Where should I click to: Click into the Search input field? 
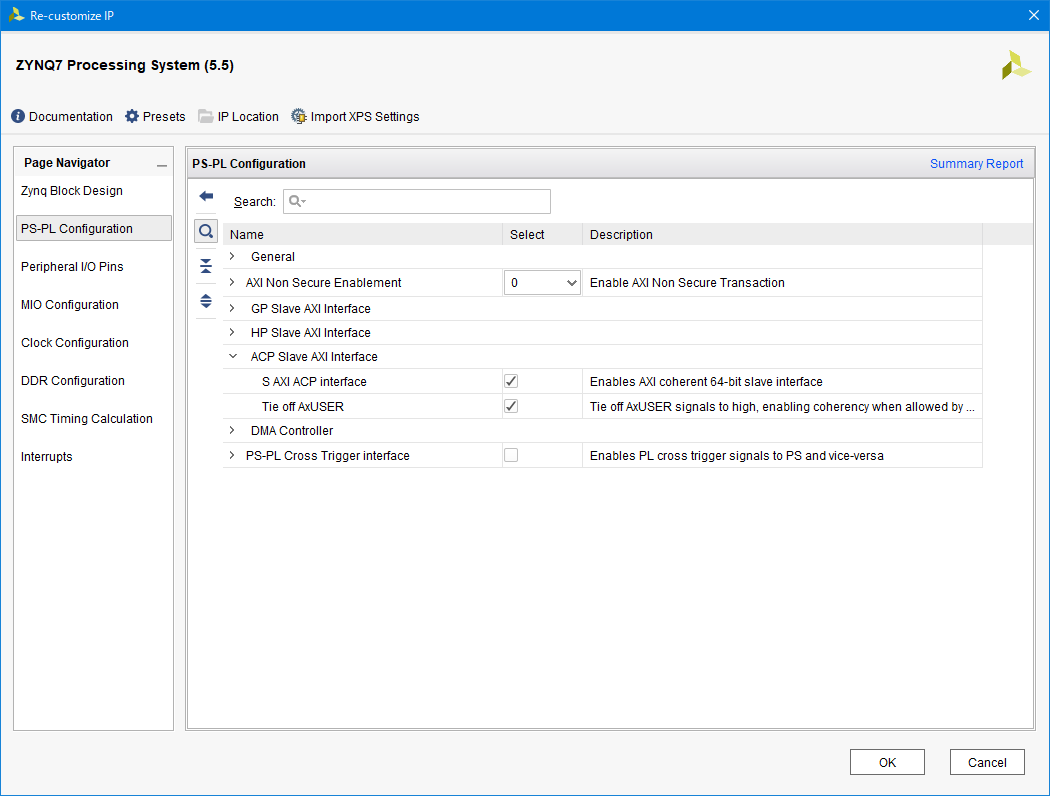point(417,202)
